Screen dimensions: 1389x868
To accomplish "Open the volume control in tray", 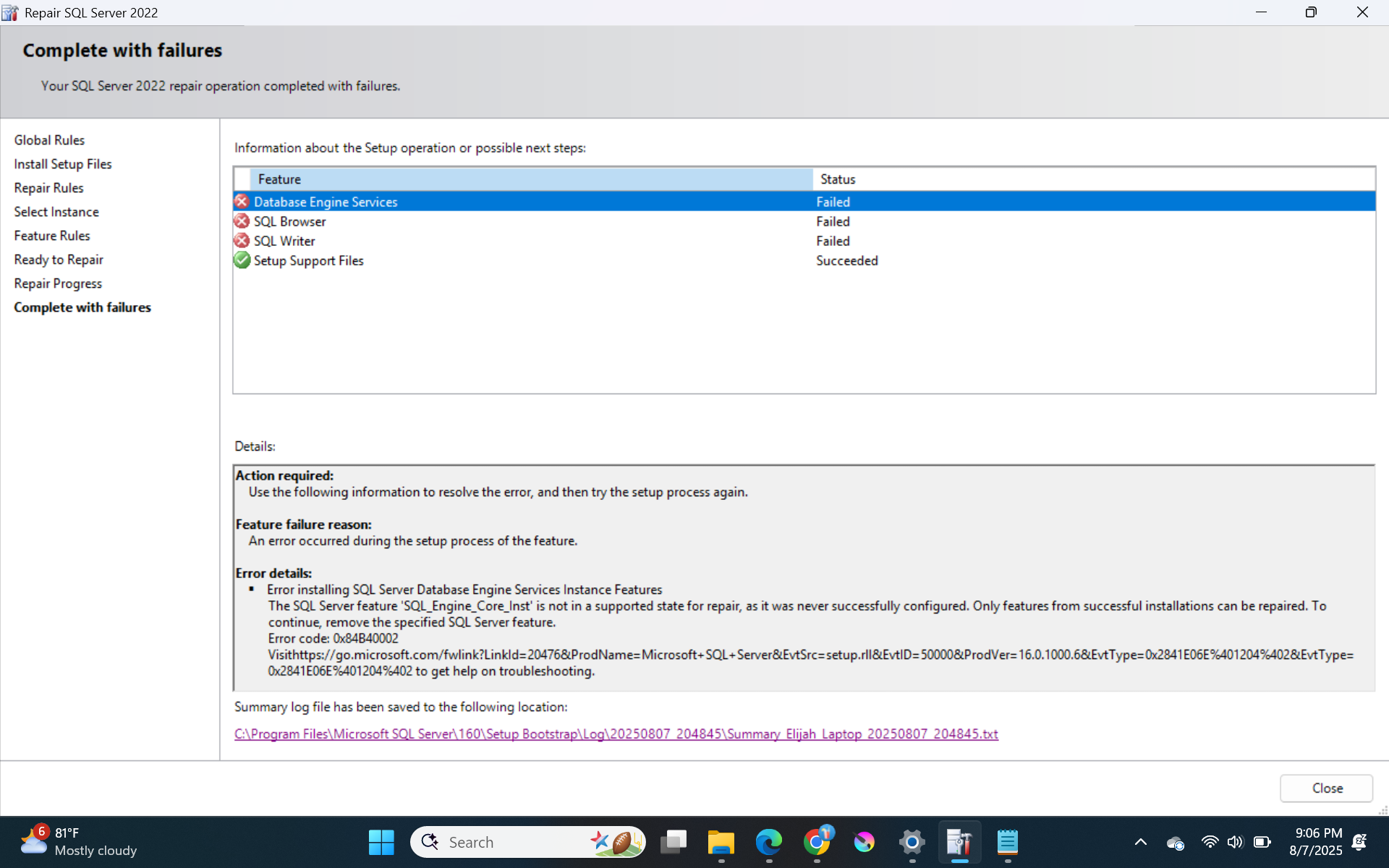I will [1235, 842].
